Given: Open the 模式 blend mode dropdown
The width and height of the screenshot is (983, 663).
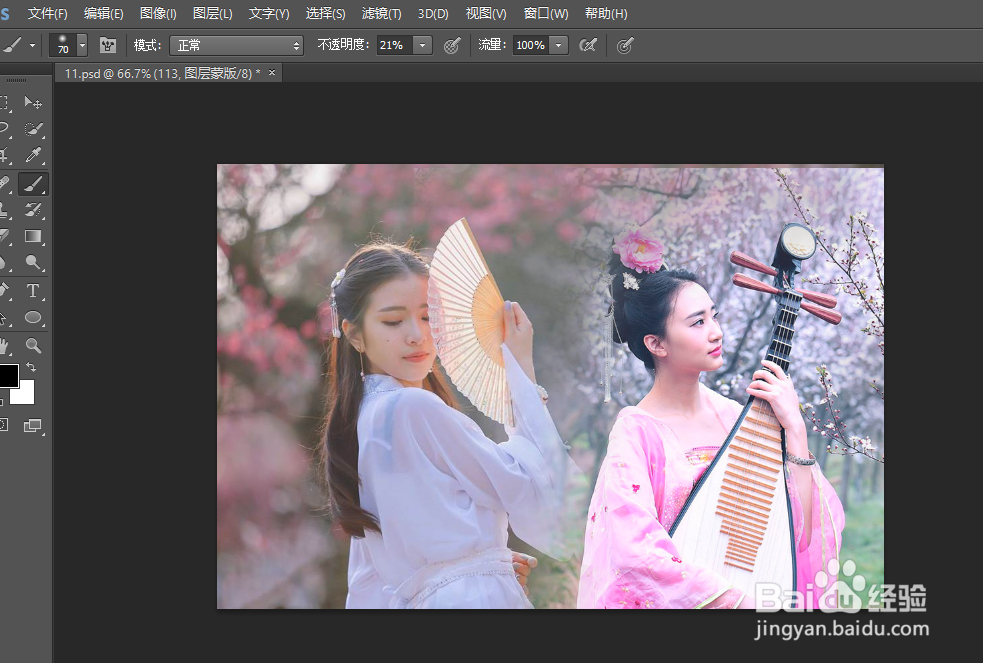Looking at the screenshot, I should click(236, 45).
